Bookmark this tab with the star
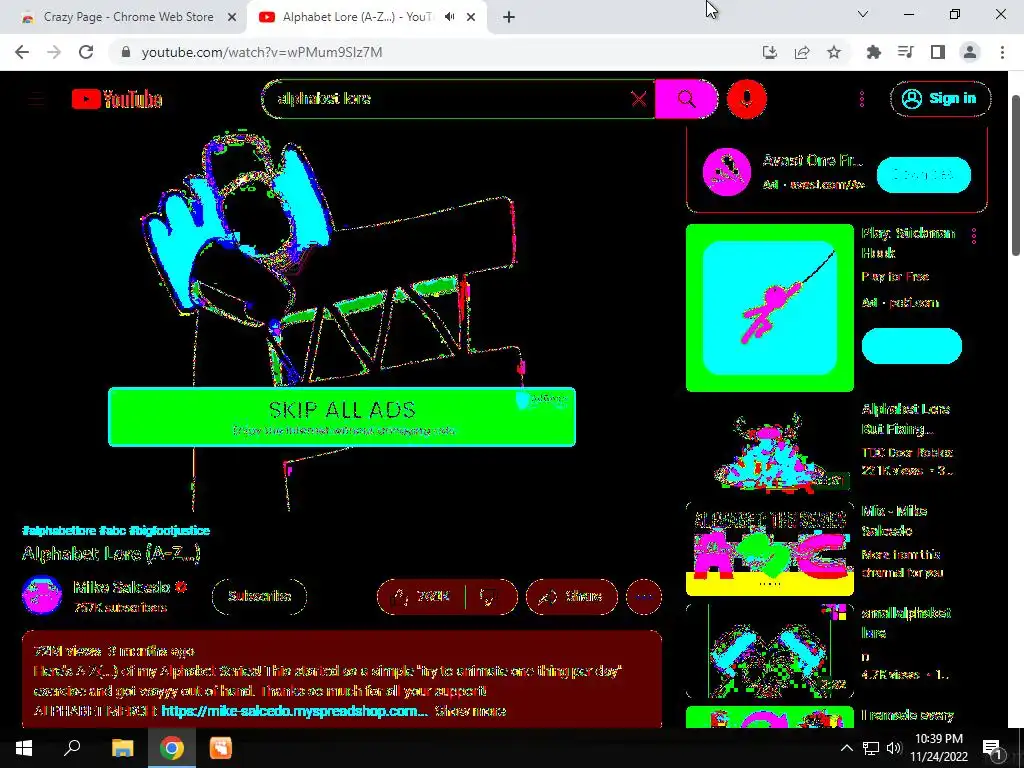 pos(834,52)
